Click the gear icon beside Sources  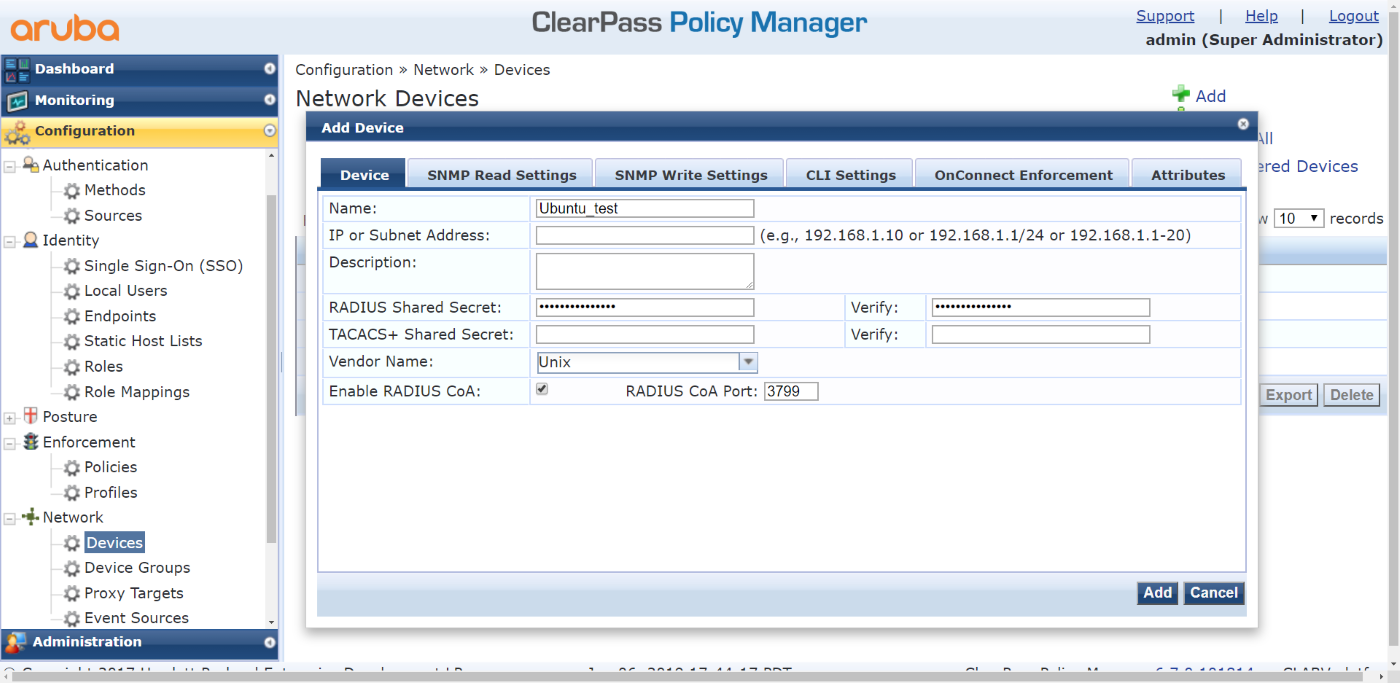pos(72,215)
